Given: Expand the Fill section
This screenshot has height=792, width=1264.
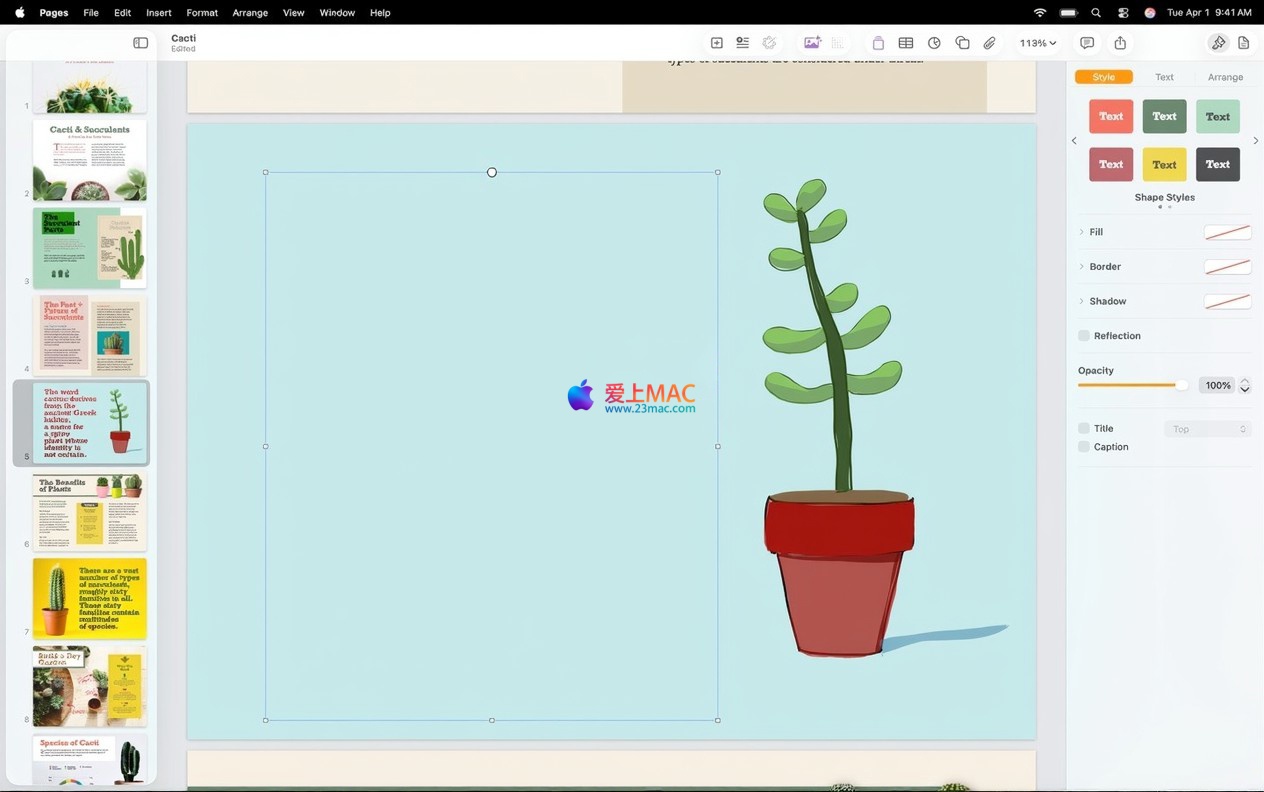Looking at the screenshot, I should point(1081,232).
